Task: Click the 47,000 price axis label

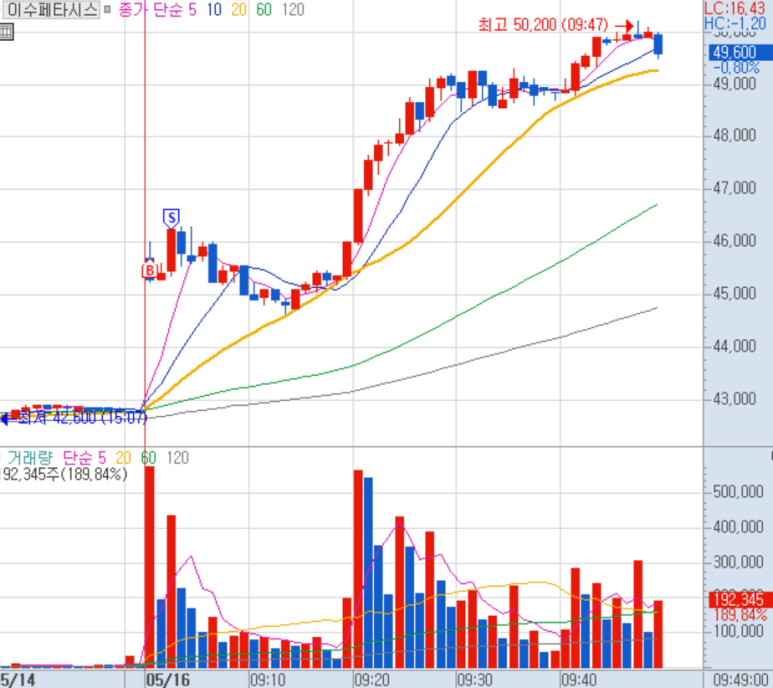Action: [734, 188]
